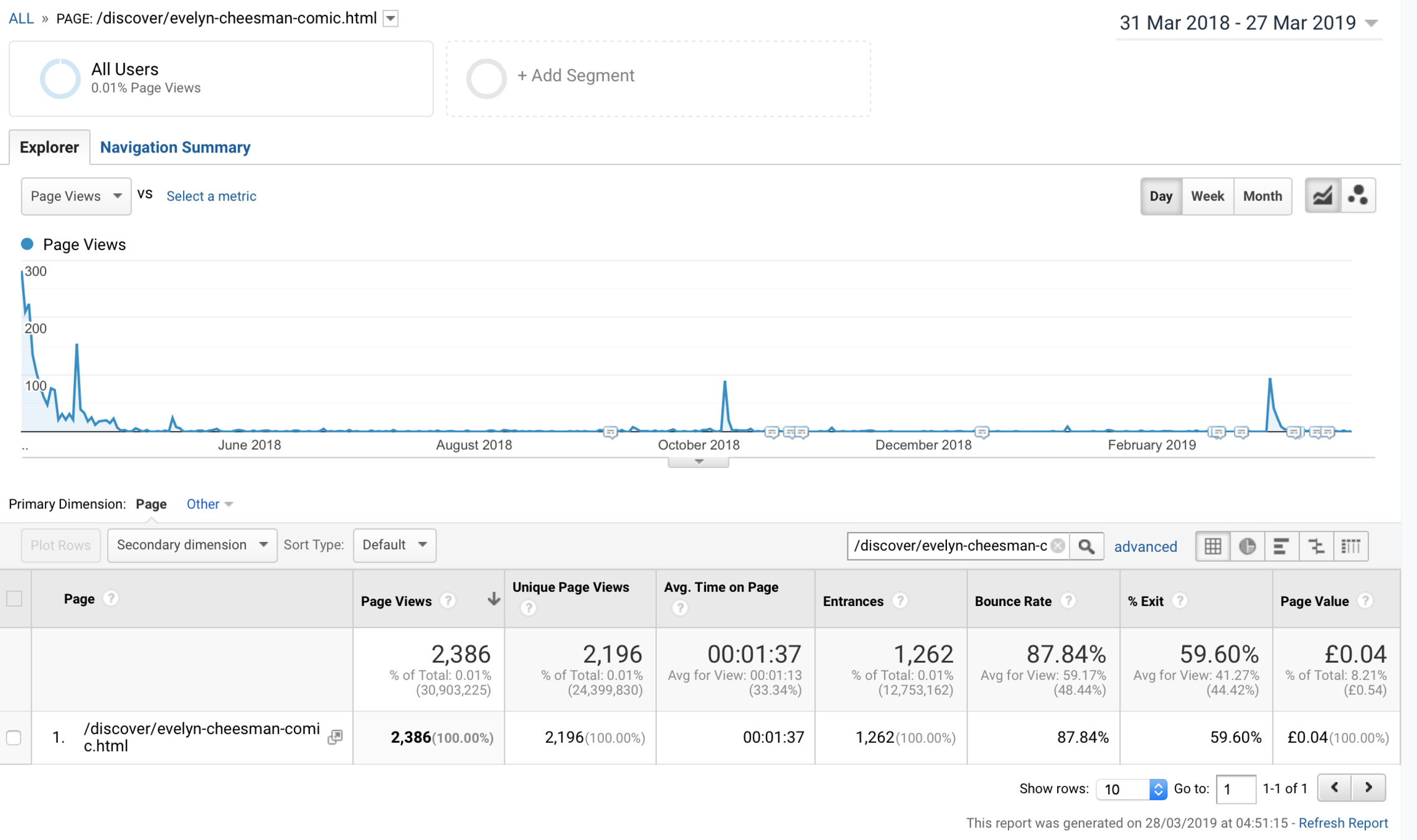Image resolution: width=1417 pixels, height=840 pixels.
Task: Switch to Navigation Summary tab
Action: point(175,147)
